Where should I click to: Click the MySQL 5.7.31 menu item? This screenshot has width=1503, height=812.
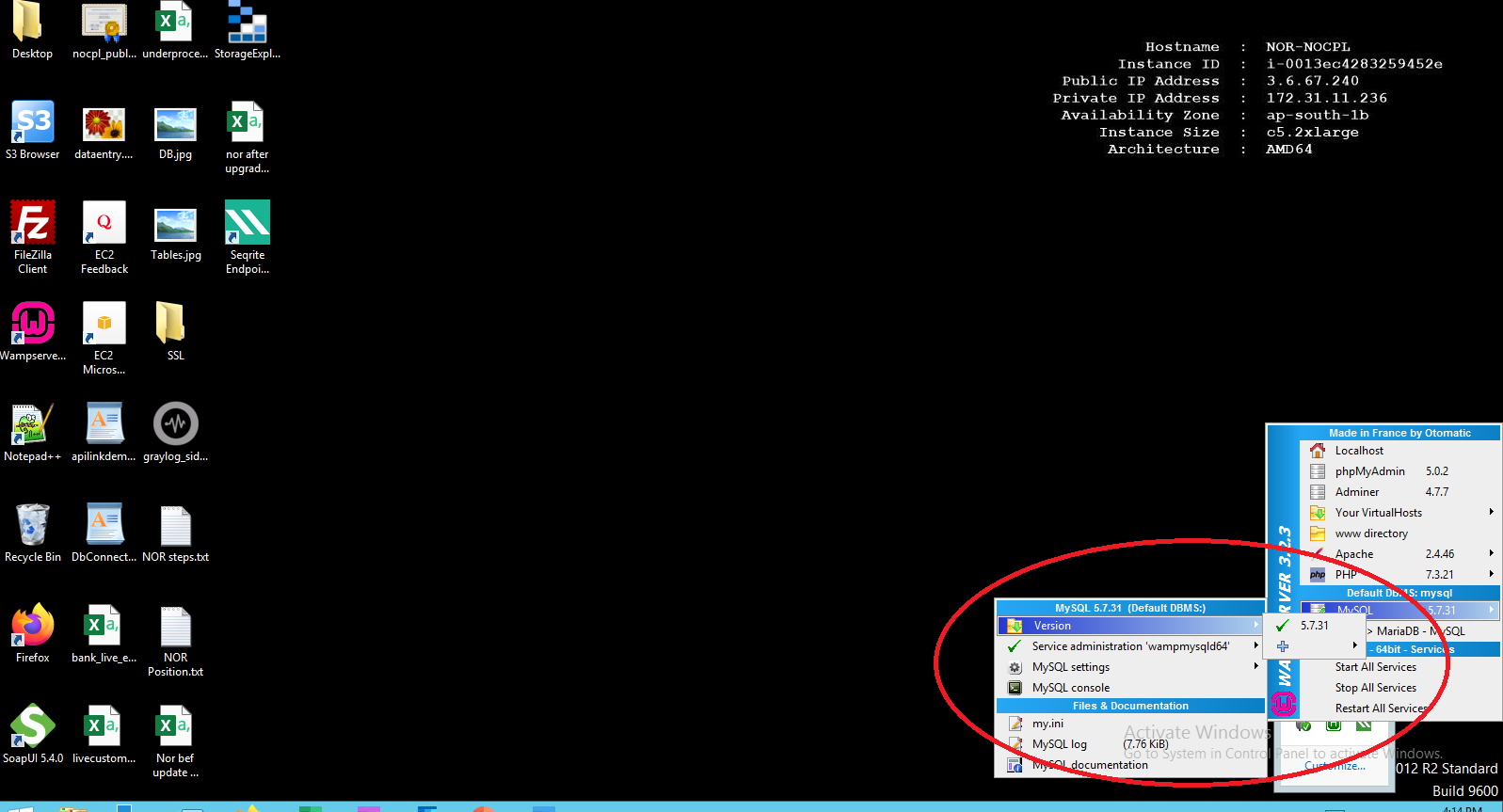tap(1399, 611)
